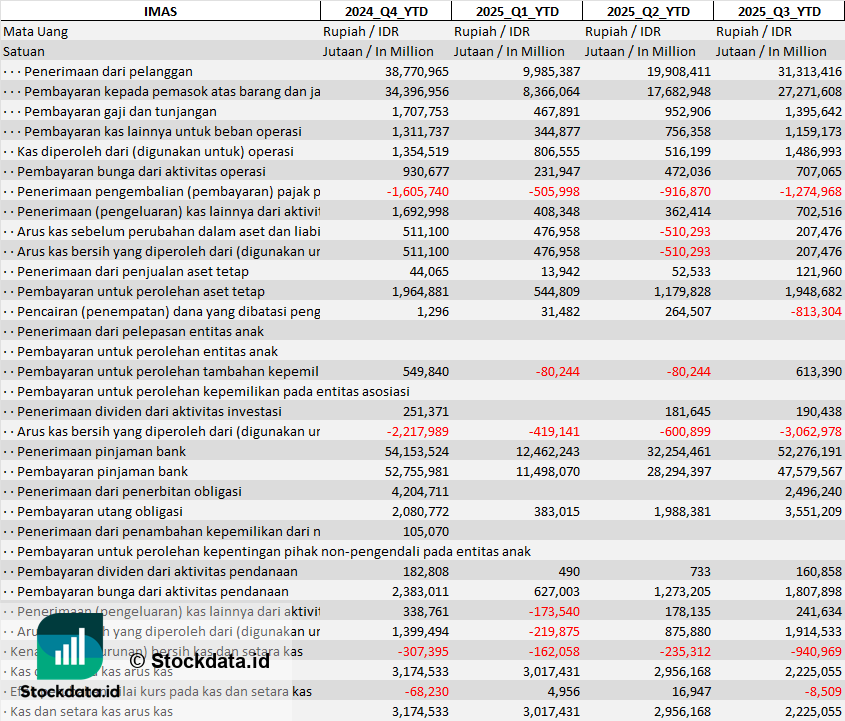Image resolution: width=845 pixels, height=721 pixels.
Task: Select red value -940,969
Action: 816,651
